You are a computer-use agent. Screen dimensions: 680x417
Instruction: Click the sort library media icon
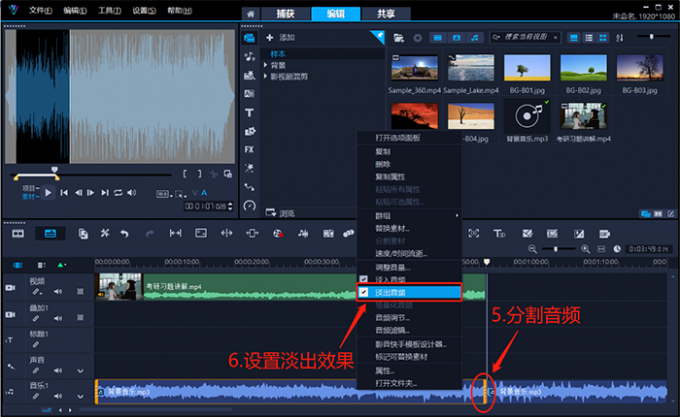[620, 38]
